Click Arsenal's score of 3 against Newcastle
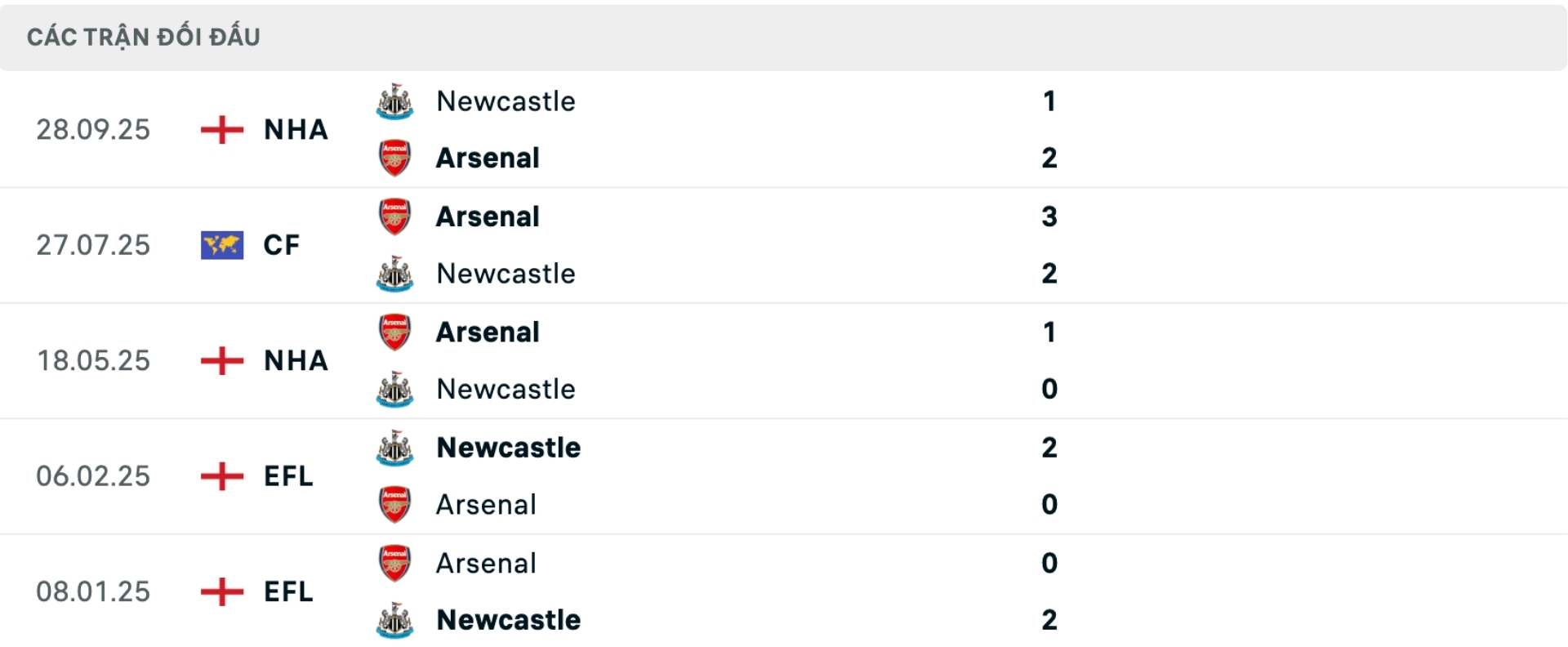 pyautogui.click(x=1049, y=216)
